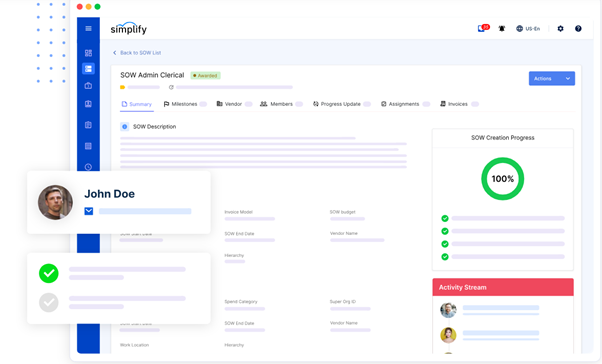Open the US-En language selector
The width and height of the screenshot is (602, 364).
coord(528,28)
